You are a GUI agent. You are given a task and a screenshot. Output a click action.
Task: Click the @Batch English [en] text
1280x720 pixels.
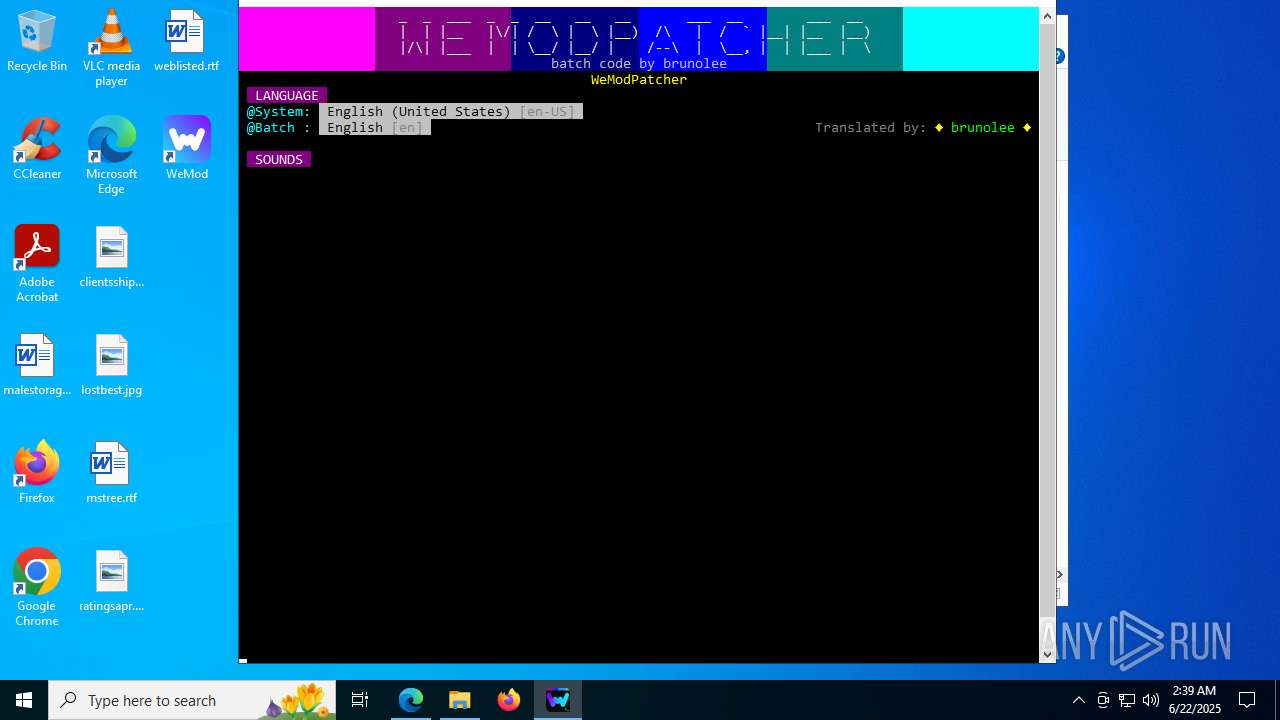(x=375, y=128)
